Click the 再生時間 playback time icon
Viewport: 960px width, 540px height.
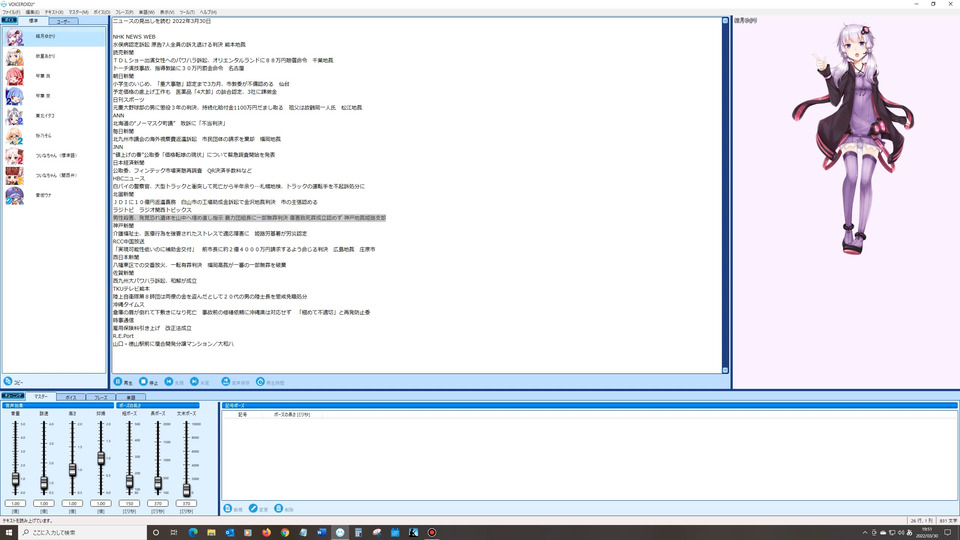pos(260,381)
